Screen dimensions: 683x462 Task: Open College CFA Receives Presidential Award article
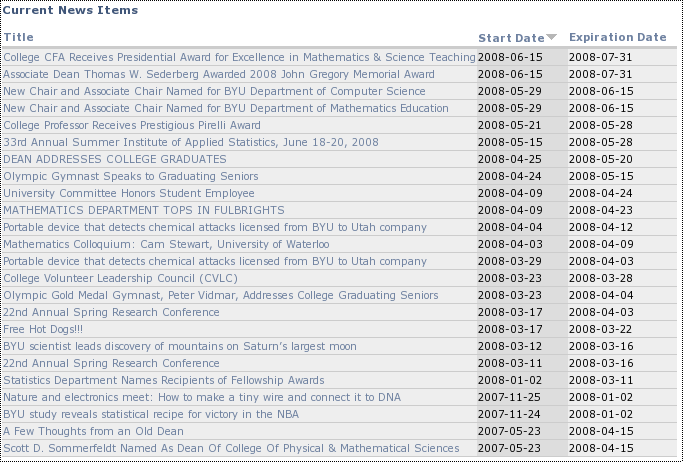(x=239, y=57)
